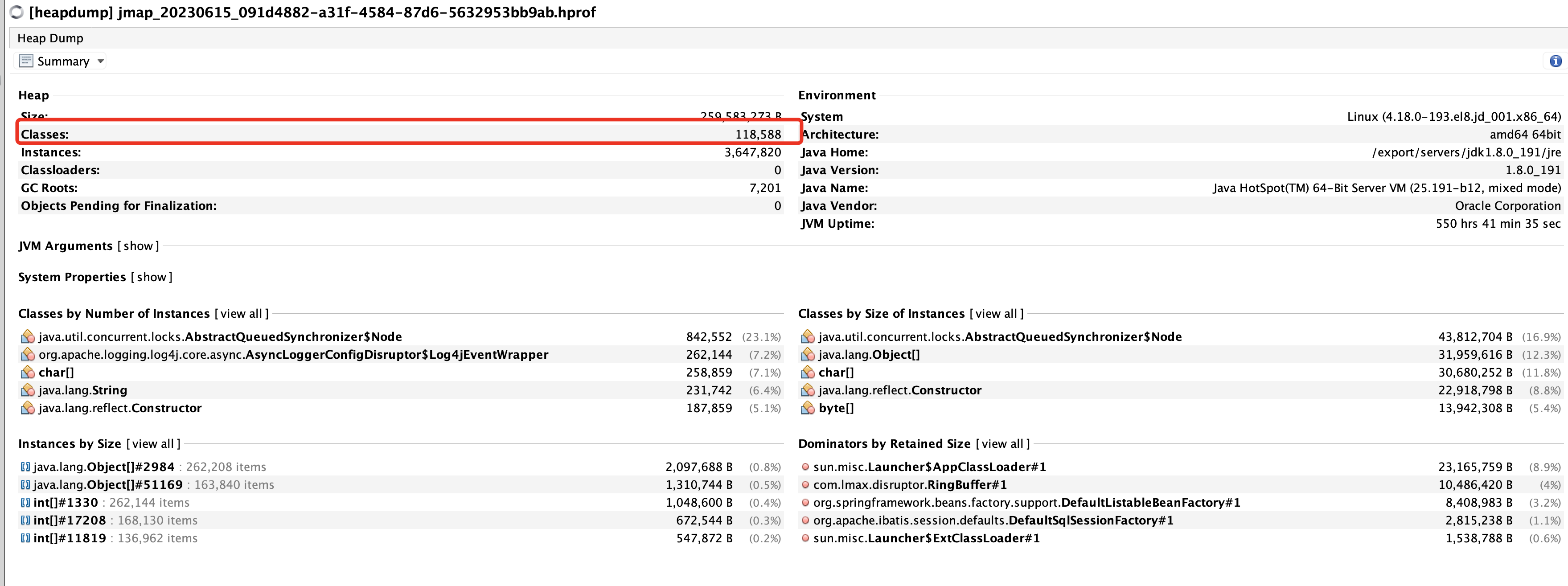Open DefaultSqlSessionFactory#1 dominator

pos(993,520)
